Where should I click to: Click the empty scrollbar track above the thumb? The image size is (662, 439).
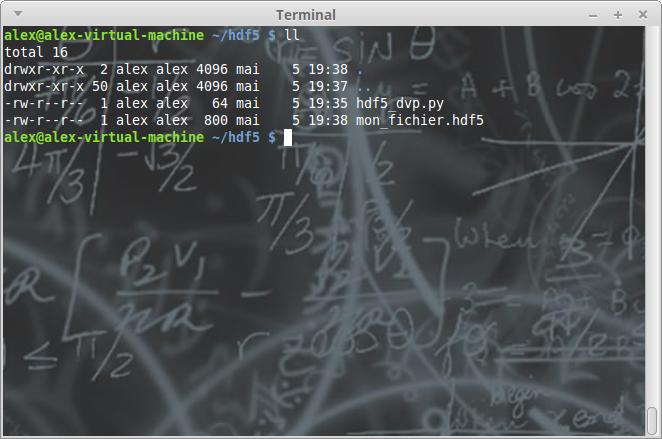click(652, 200)
